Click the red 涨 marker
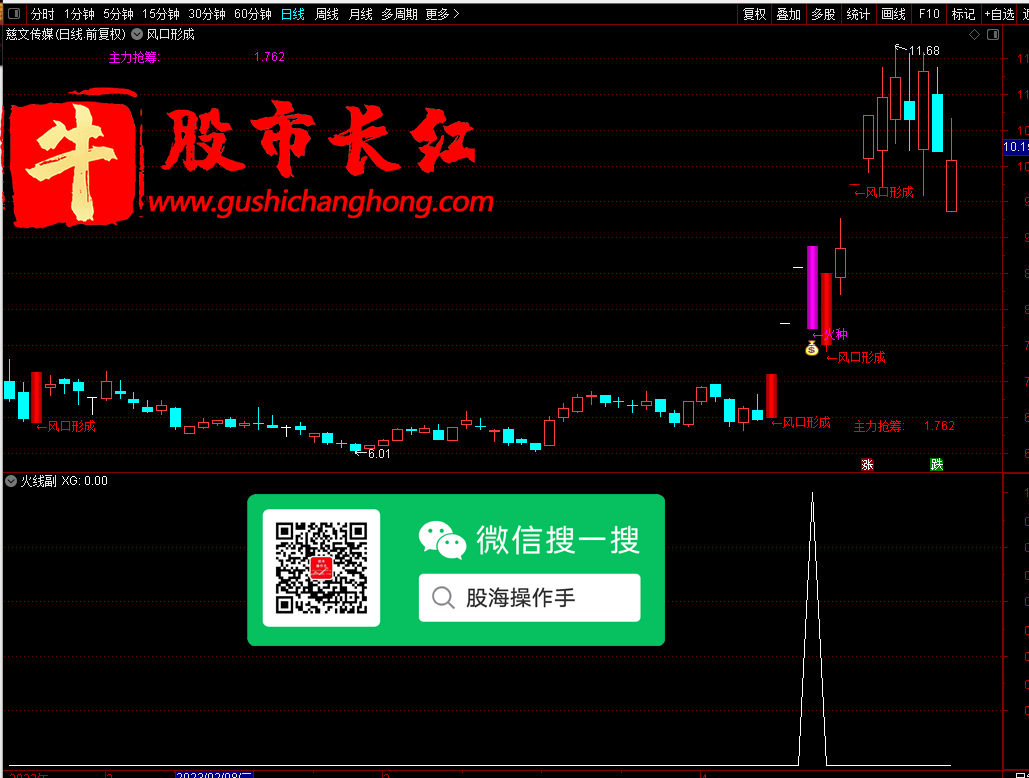The height and width of the screenshot is (778, 1029). (868, 464)
